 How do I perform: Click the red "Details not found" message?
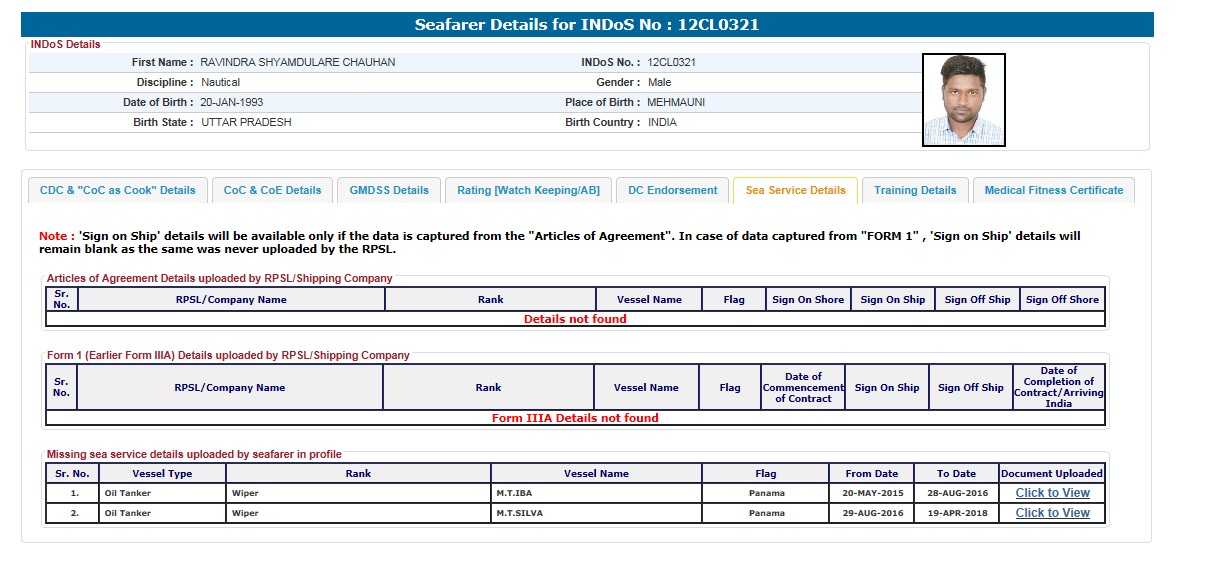point(575,319)
